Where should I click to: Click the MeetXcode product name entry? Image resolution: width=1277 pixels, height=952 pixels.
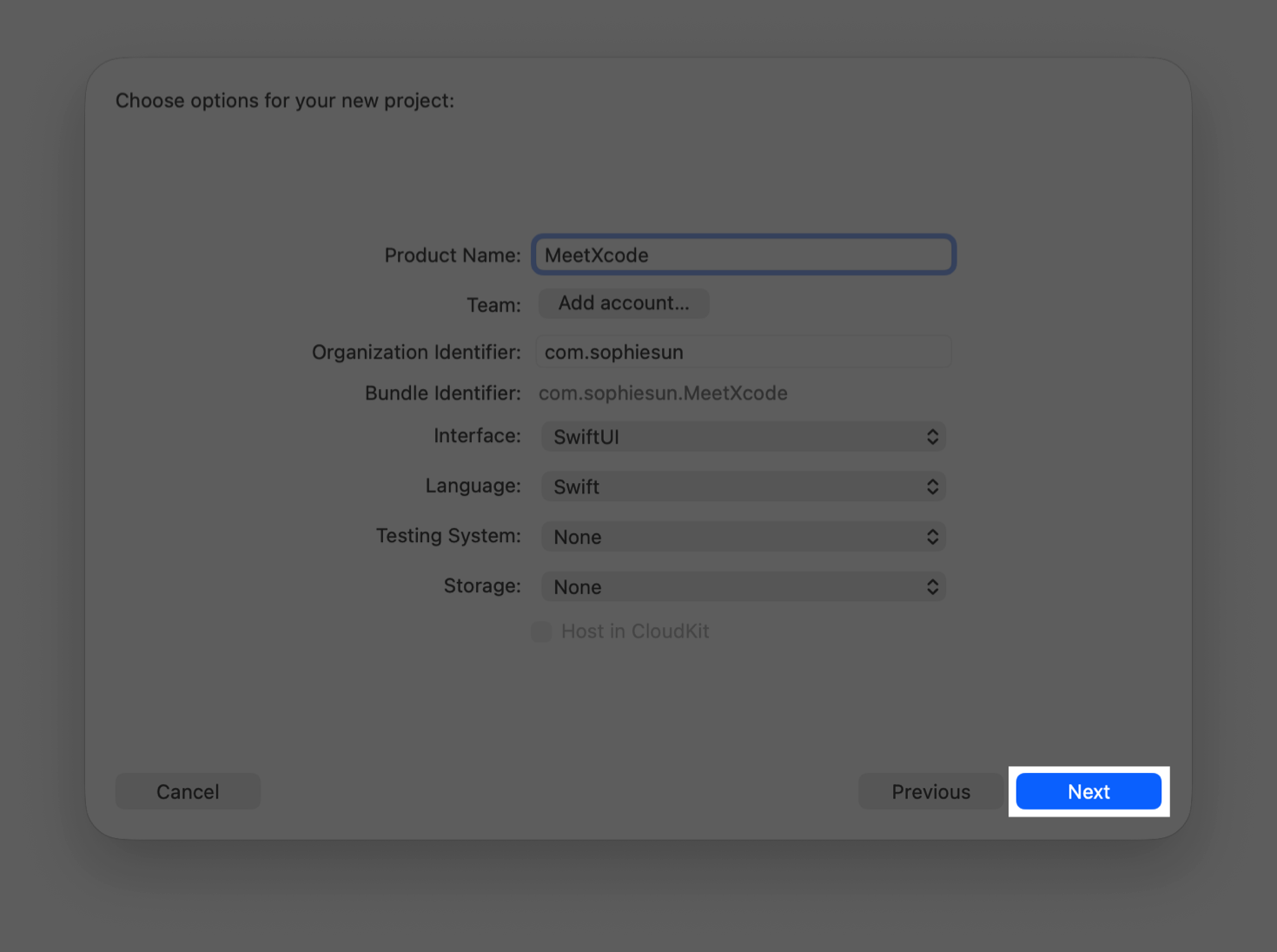[x=743, y=255]
